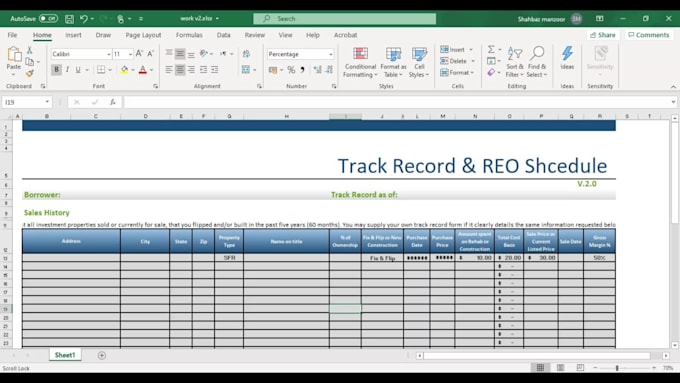Open Format as Table gallery
Screen dimensions: 680x383
pyautogui.click(x=393, y=62)
